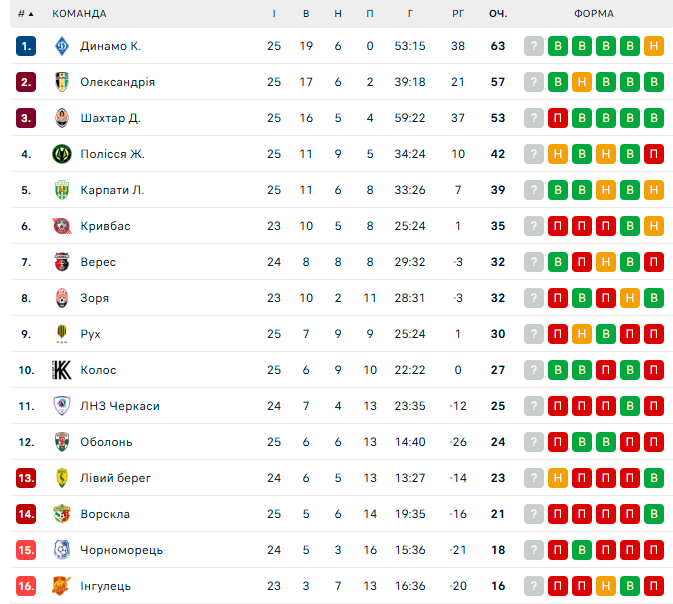Click Лівий берег green В win badge
This screenshot has width=673, height=604.
(654, 478)
